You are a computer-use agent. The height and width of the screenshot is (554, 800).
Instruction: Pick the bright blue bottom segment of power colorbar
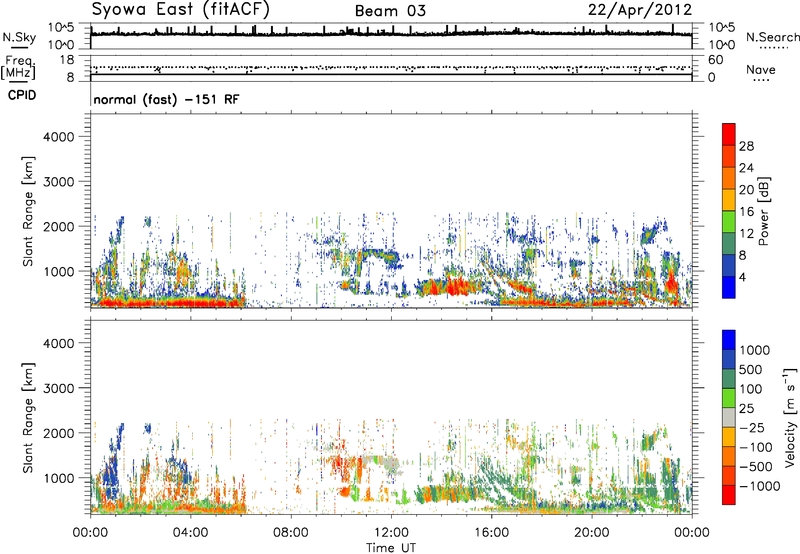729,287
